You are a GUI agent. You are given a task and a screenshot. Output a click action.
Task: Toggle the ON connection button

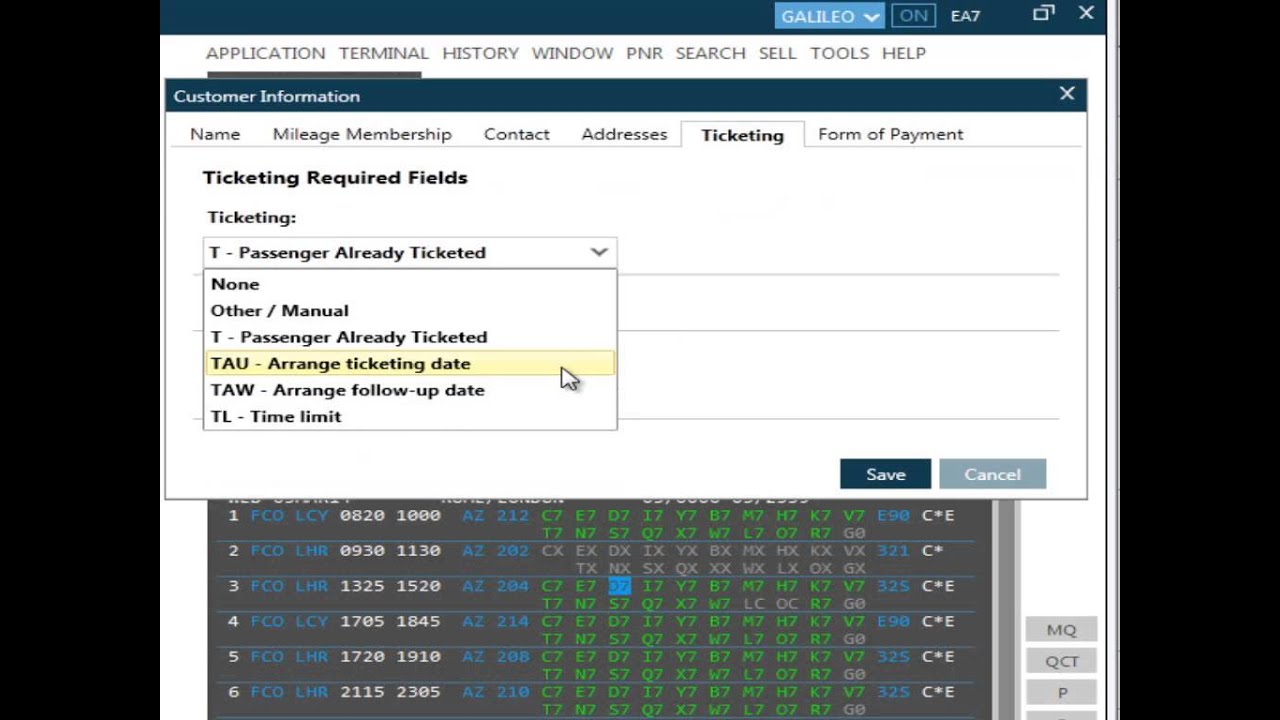[913, 16]
